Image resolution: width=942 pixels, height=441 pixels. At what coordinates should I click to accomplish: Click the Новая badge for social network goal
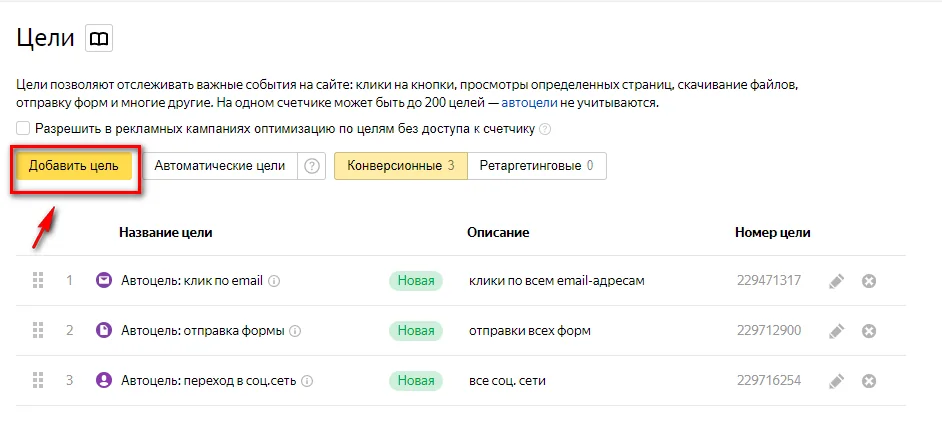pos(416,381)
